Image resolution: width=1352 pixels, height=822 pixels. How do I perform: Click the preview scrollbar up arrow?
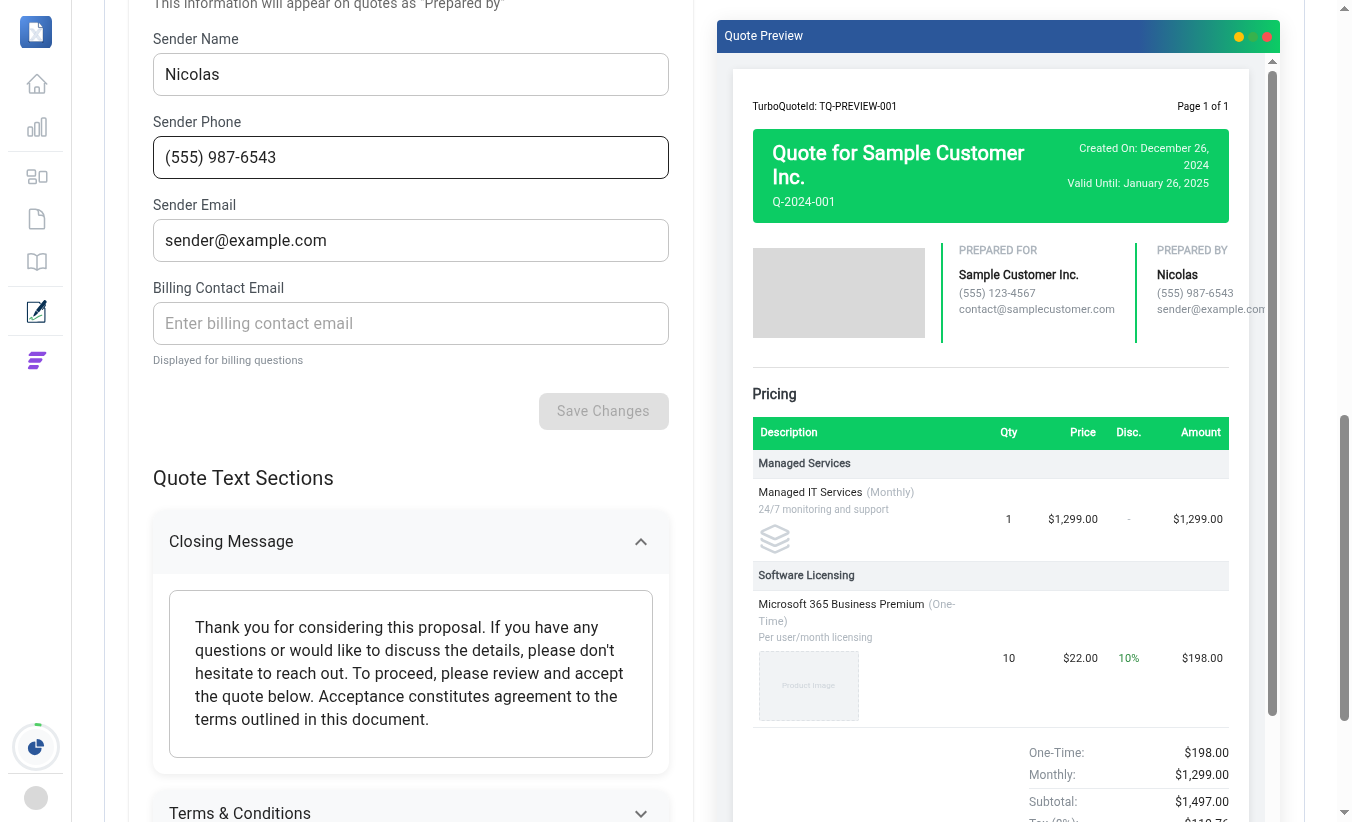(x=1272, y=62)
